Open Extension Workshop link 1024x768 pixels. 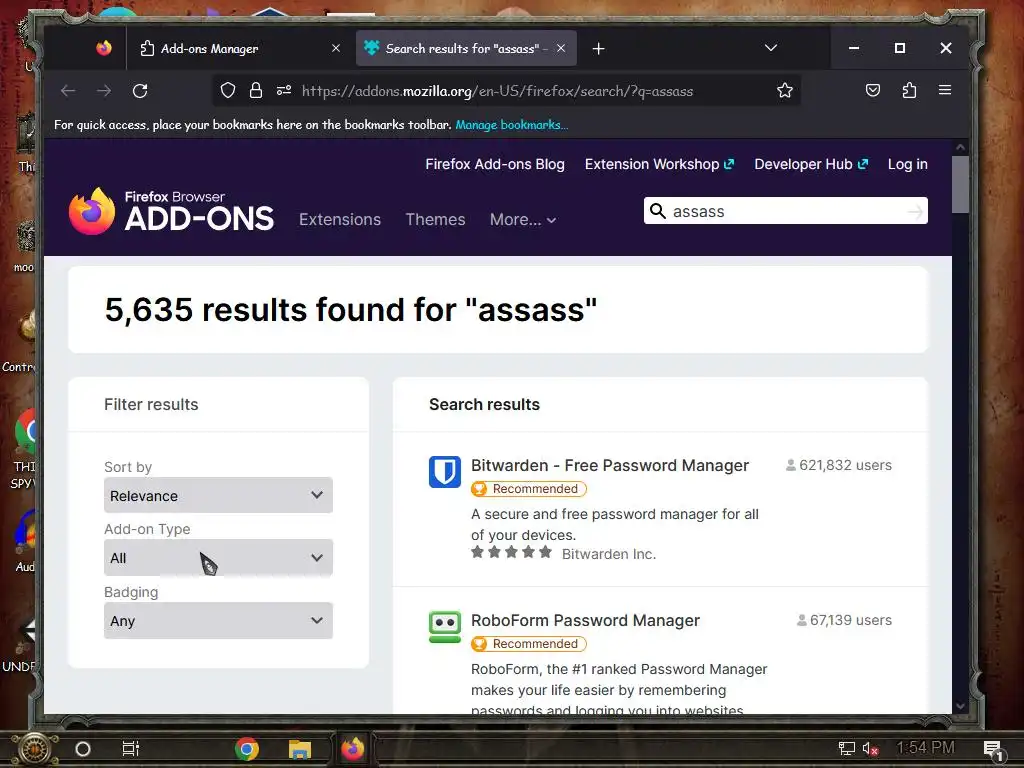[x=660, y=165]
